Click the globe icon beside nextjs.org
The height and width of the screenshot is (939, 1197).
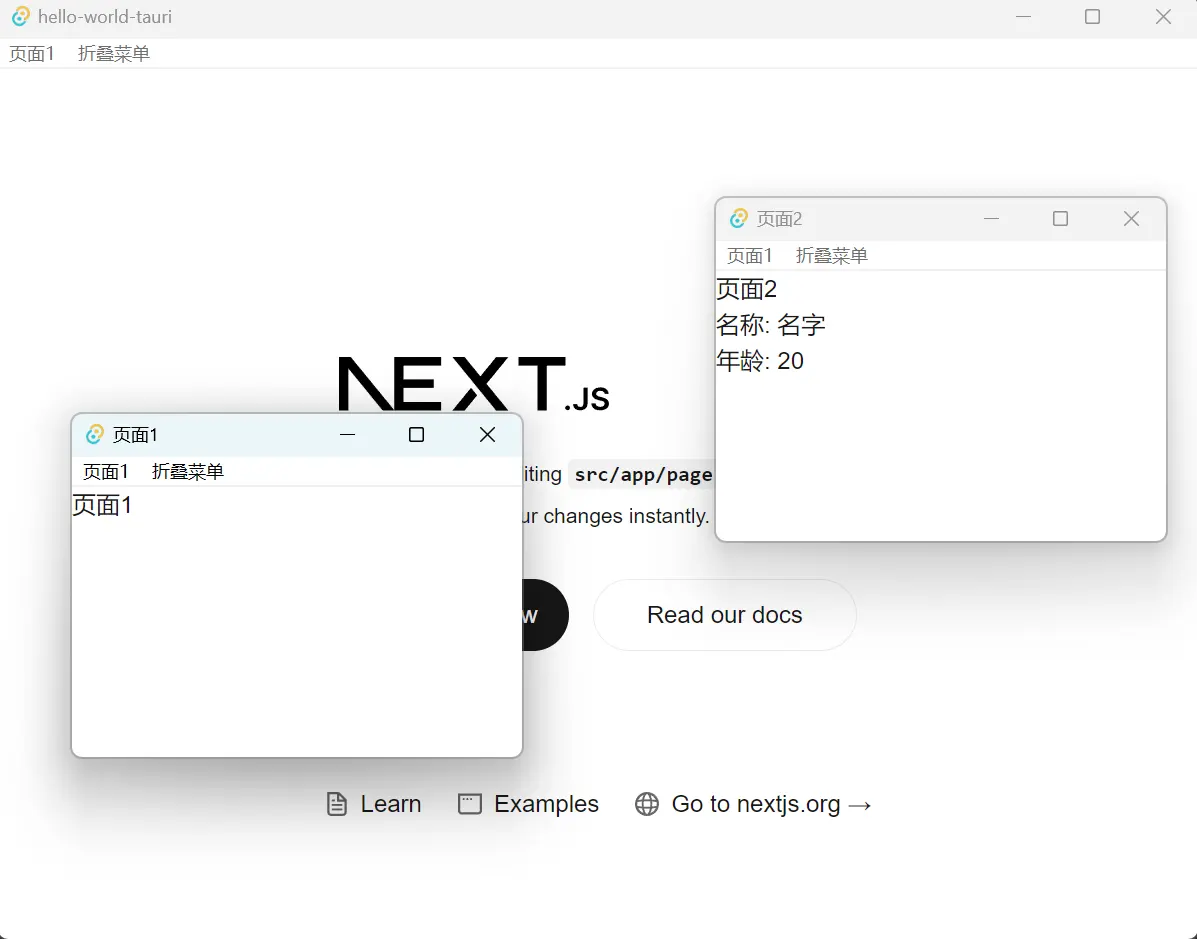[647, 804]
